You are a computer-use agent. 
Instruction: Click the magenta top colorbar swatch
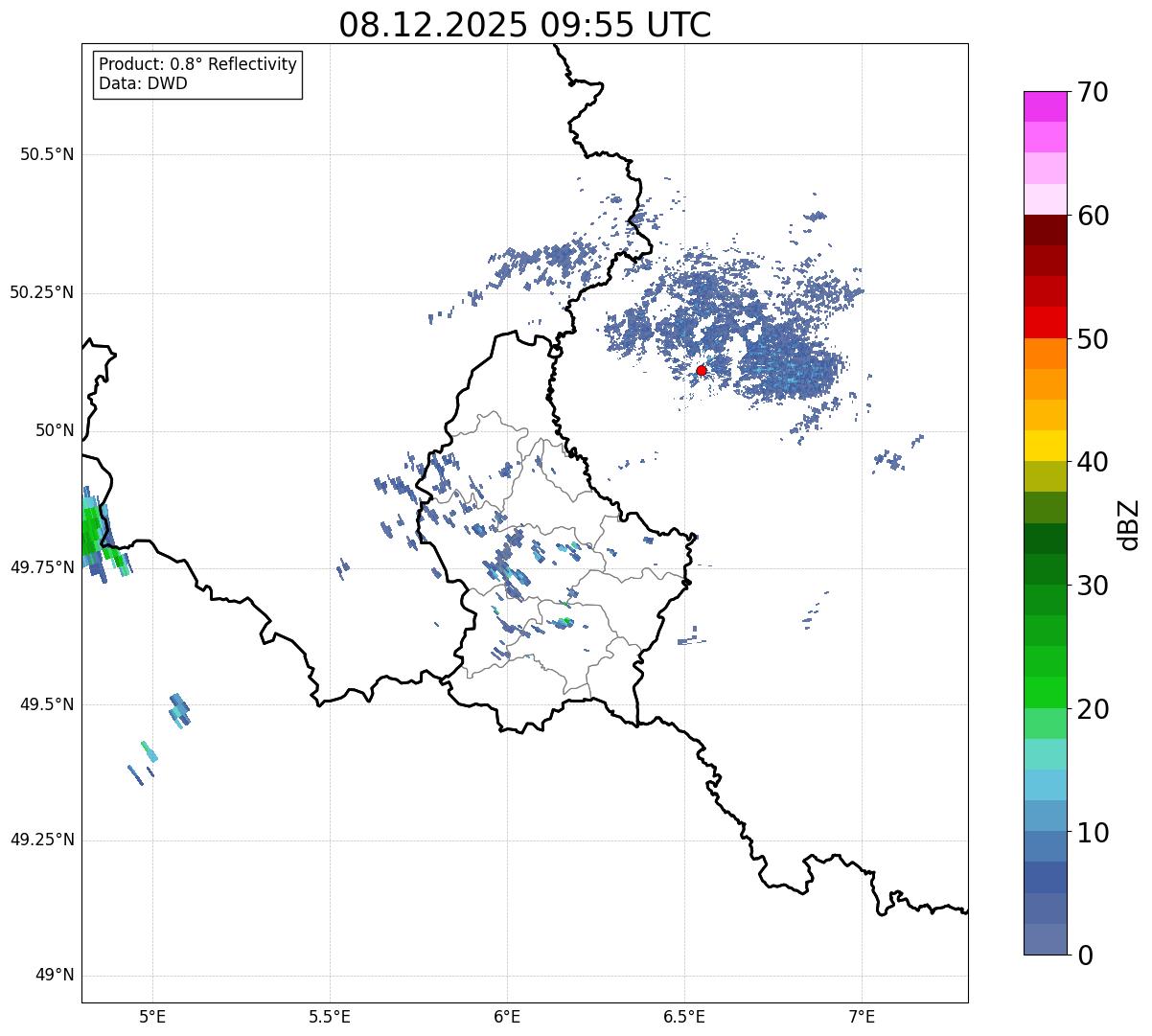pyautogui.click(x=1046, y=106)
